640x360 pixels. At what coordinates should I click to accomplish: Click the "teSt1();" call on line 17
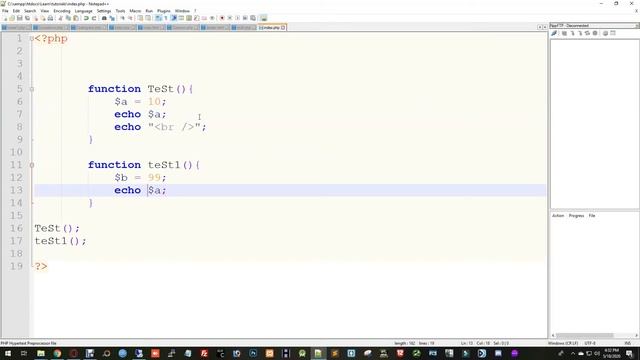point(60,241)
